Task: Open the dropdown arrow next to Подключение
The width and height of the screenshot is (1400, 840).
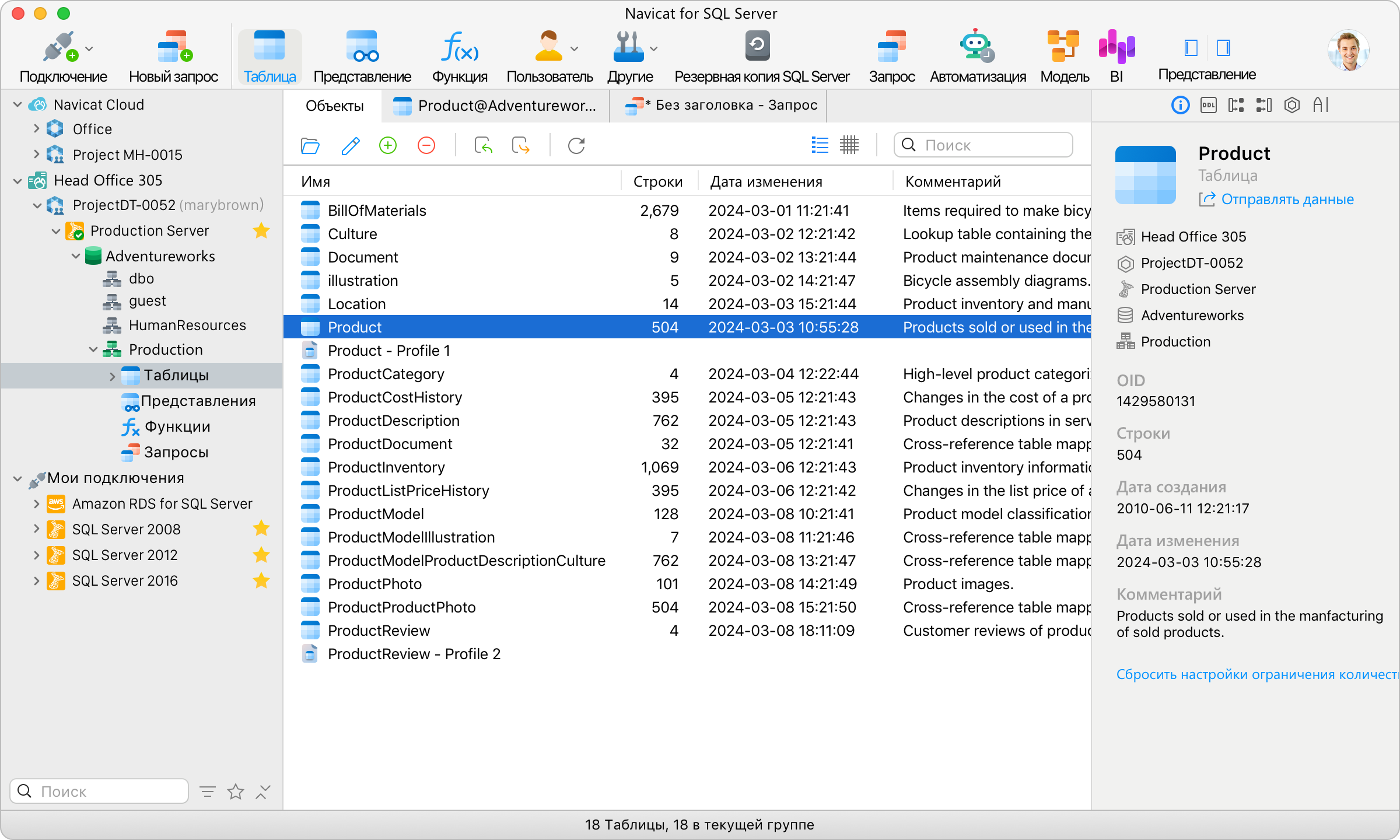Action: pos(89,48)
